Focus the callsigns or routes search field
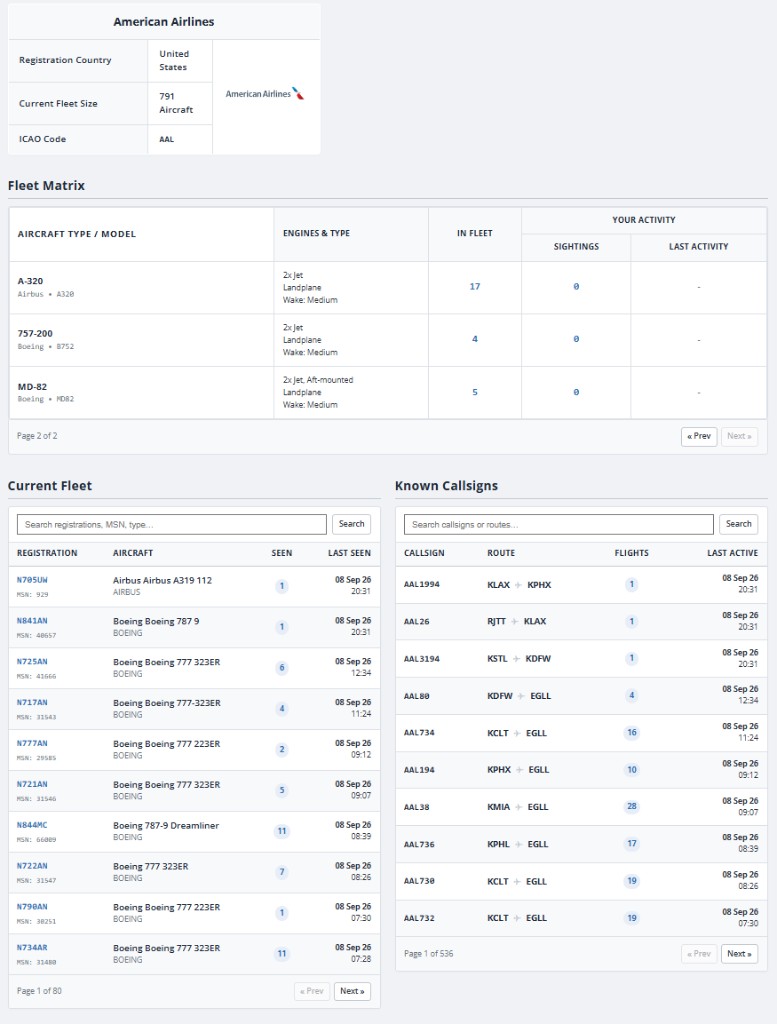The height and width of the screenshot is (1024, 777). point(559,524)
